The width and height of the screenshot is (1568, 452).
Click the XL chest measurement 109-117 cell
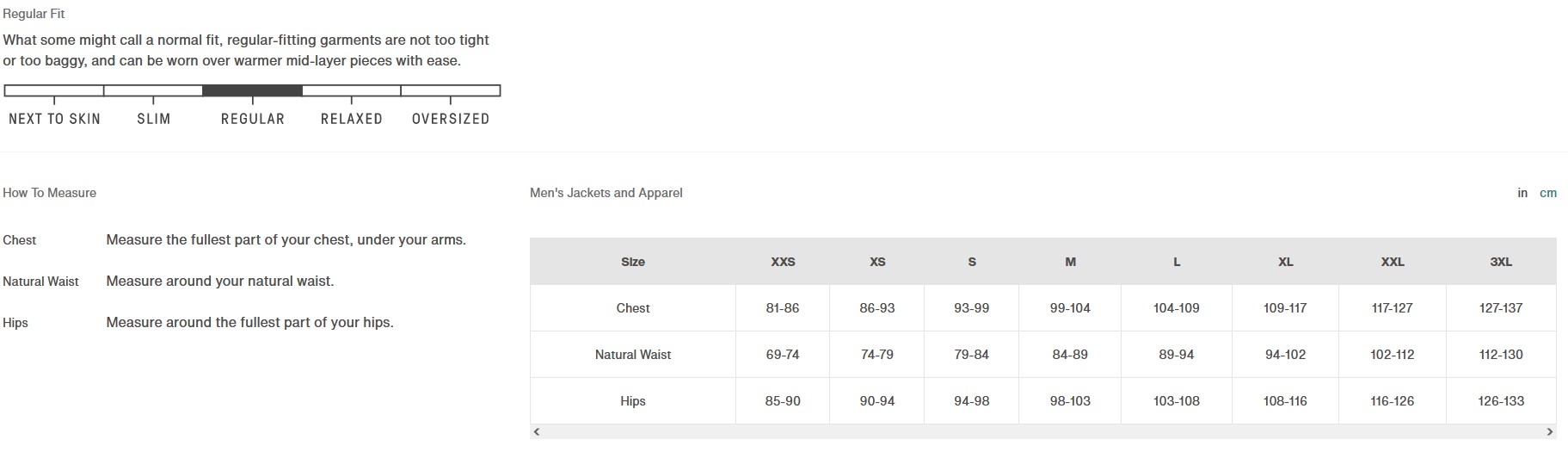[x=1285, y=308]
